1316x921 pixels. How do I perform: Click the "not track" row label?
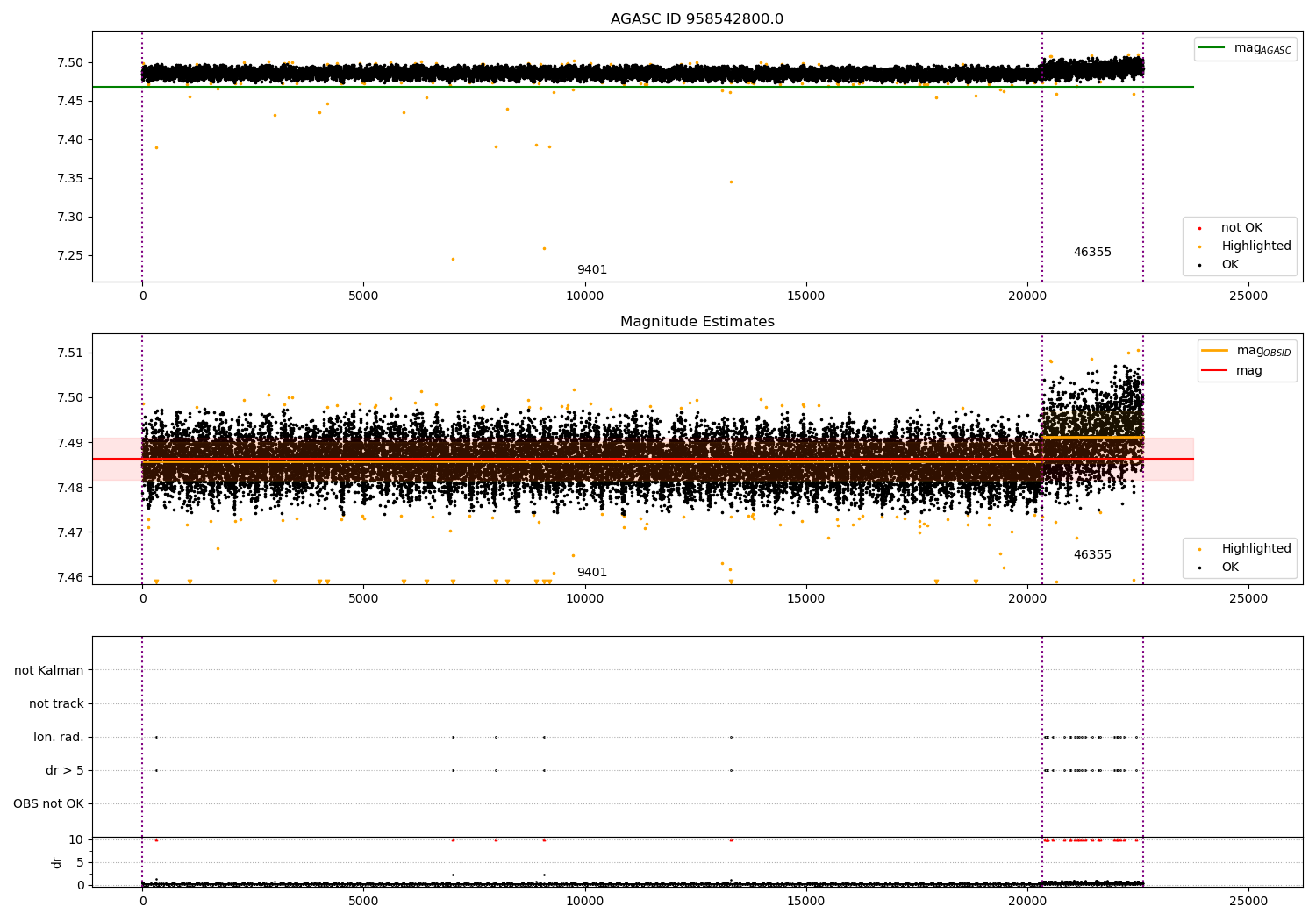click(x=56, y=704)
